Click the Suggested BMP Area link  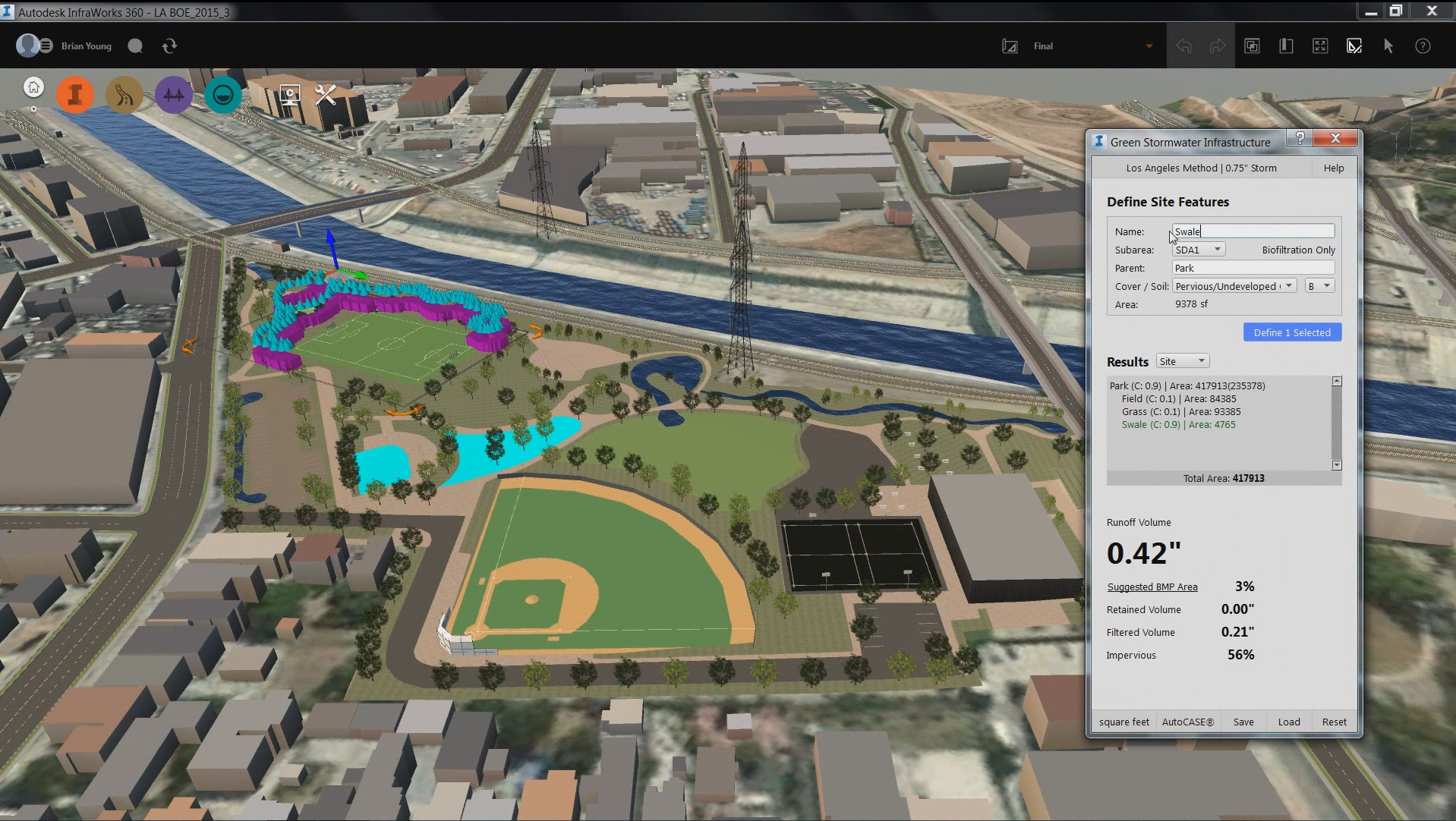click(1152, 587)
